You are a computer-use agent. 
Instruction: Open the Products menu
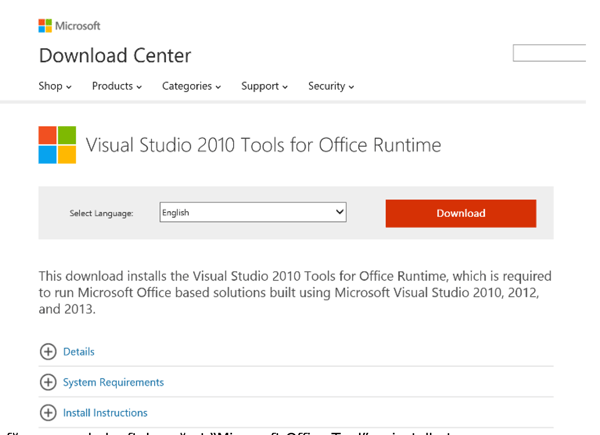click(117, 86)
